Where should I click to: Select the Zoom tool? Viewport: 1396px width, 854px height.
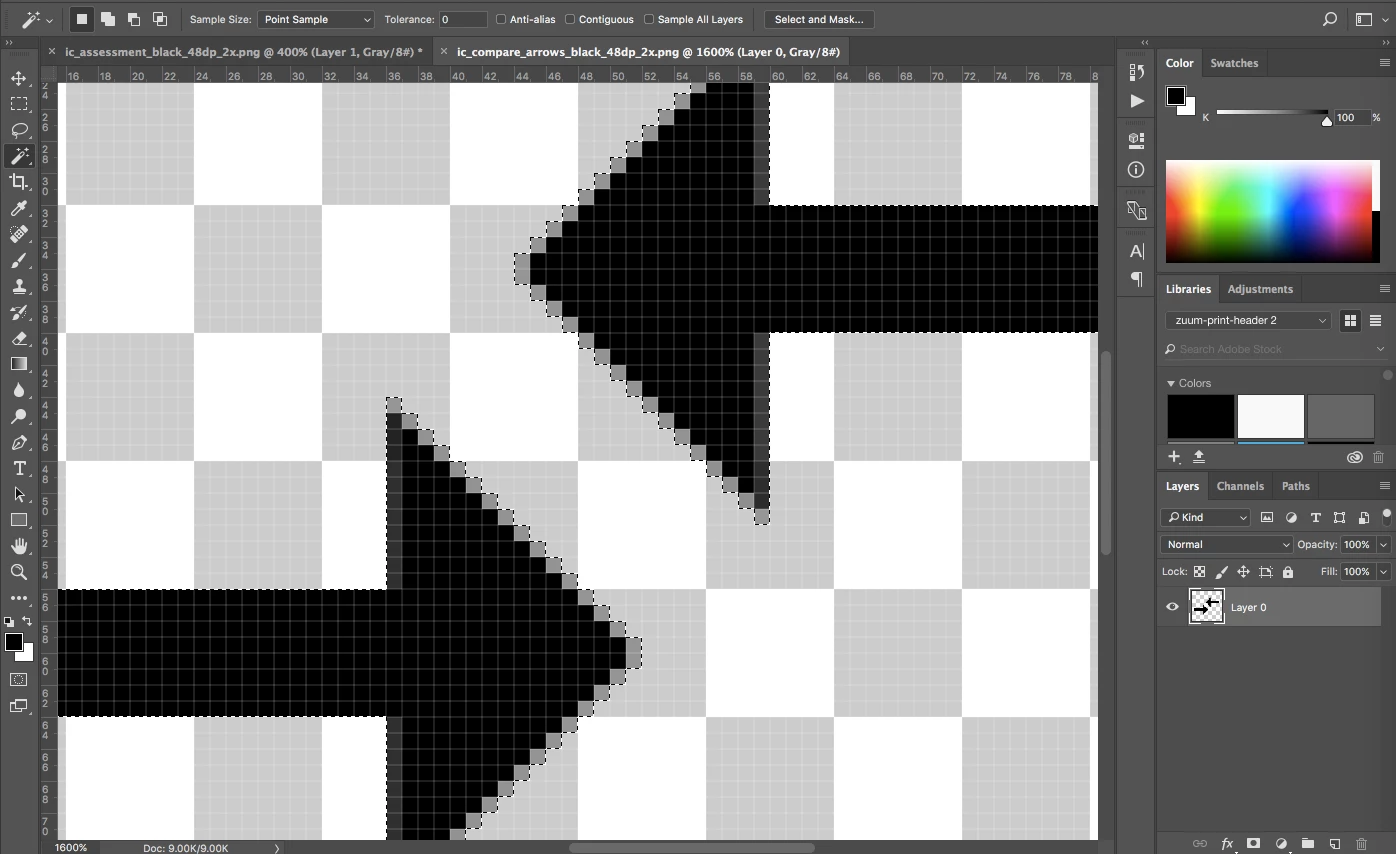(19, 572)
